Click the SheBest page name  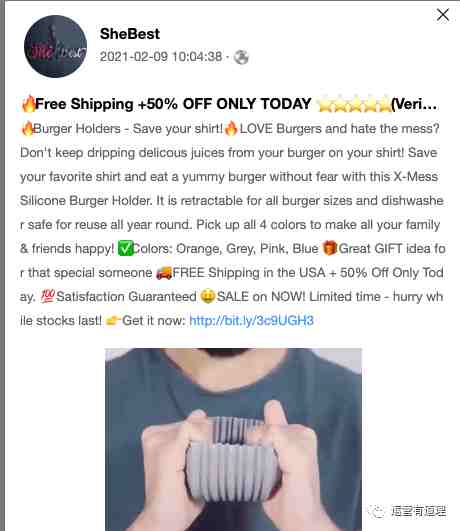(130, 34)
